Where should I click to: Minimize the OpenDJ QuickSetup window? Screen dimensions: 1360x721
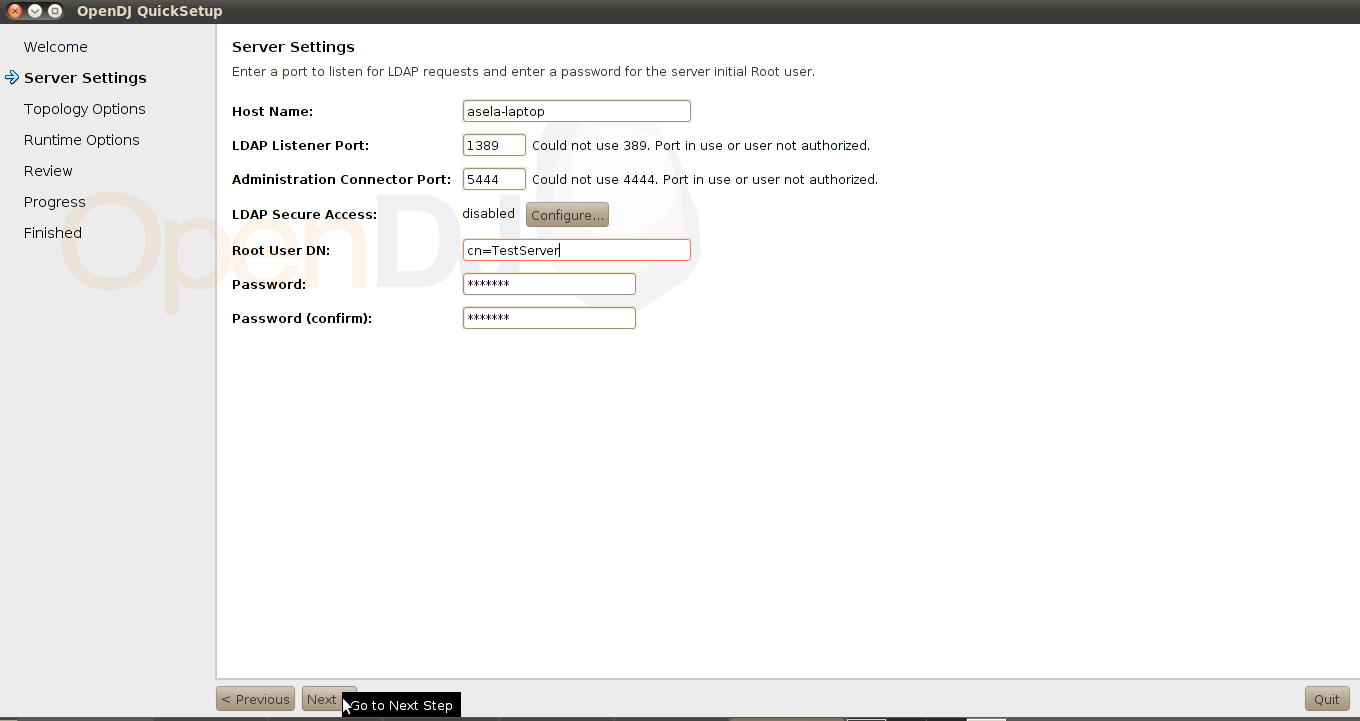tap(35, 11)
